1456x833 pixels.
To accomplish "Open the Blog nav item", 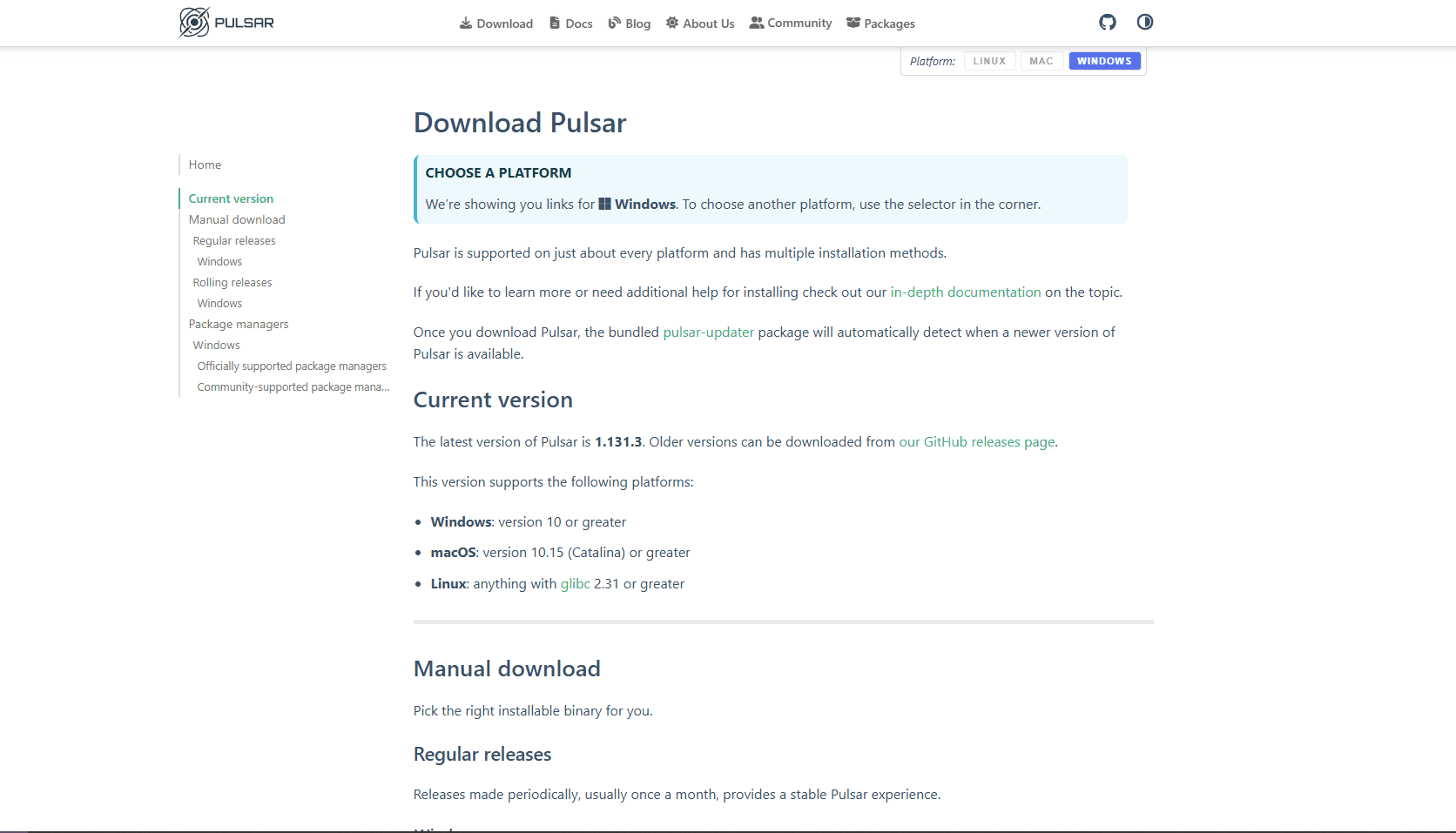I will pos(630,24).
